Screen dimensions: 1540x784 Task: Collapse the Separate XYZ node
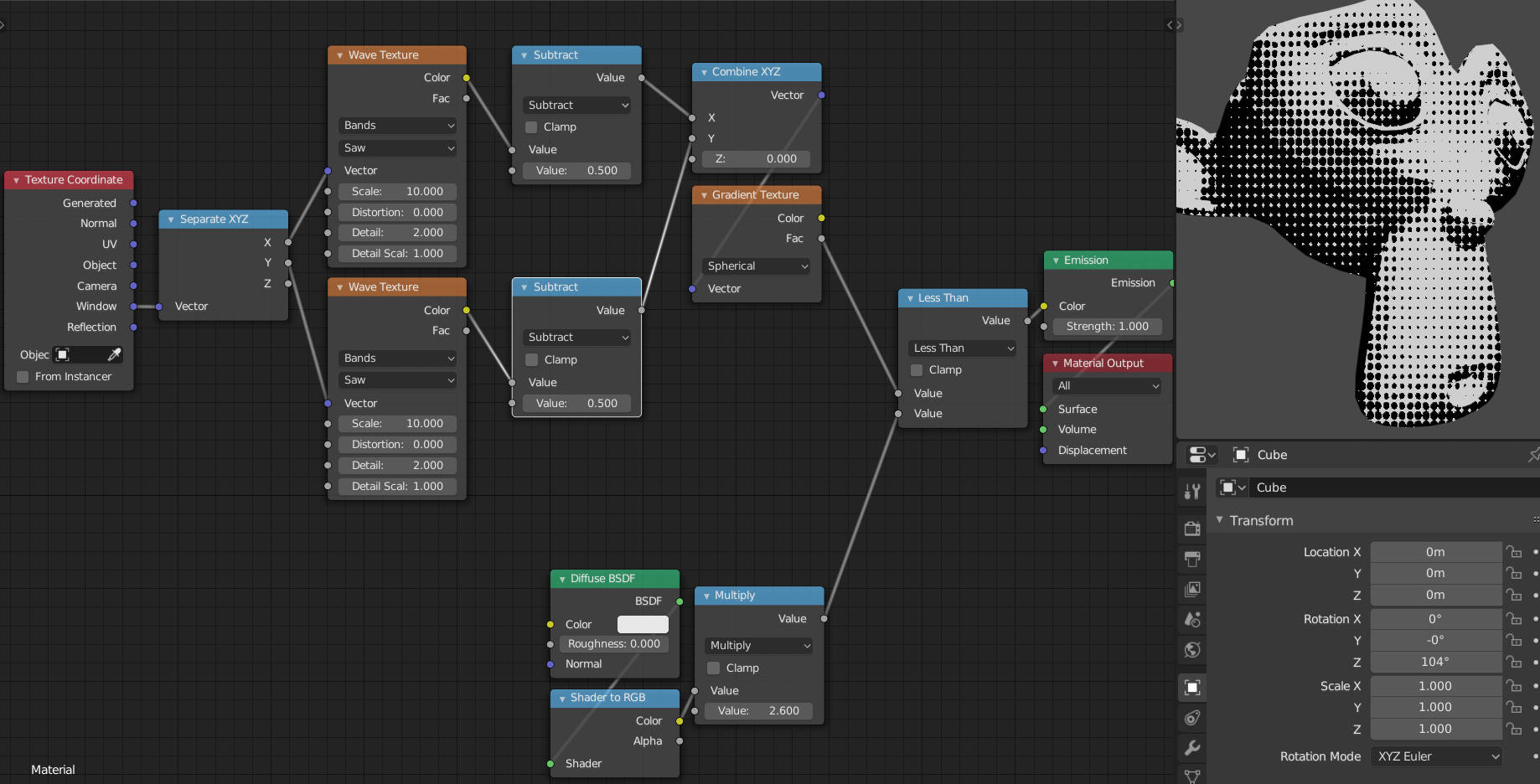click(170, 219)
